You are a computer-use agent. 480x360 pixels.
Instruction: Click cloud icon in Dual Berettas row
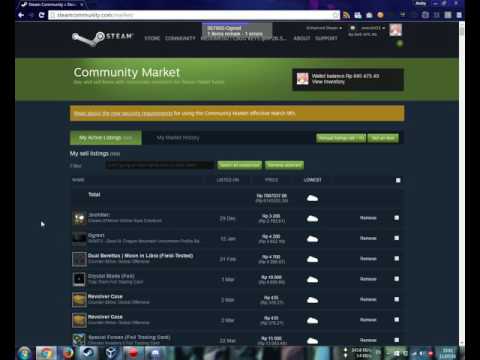pos(312,259)
